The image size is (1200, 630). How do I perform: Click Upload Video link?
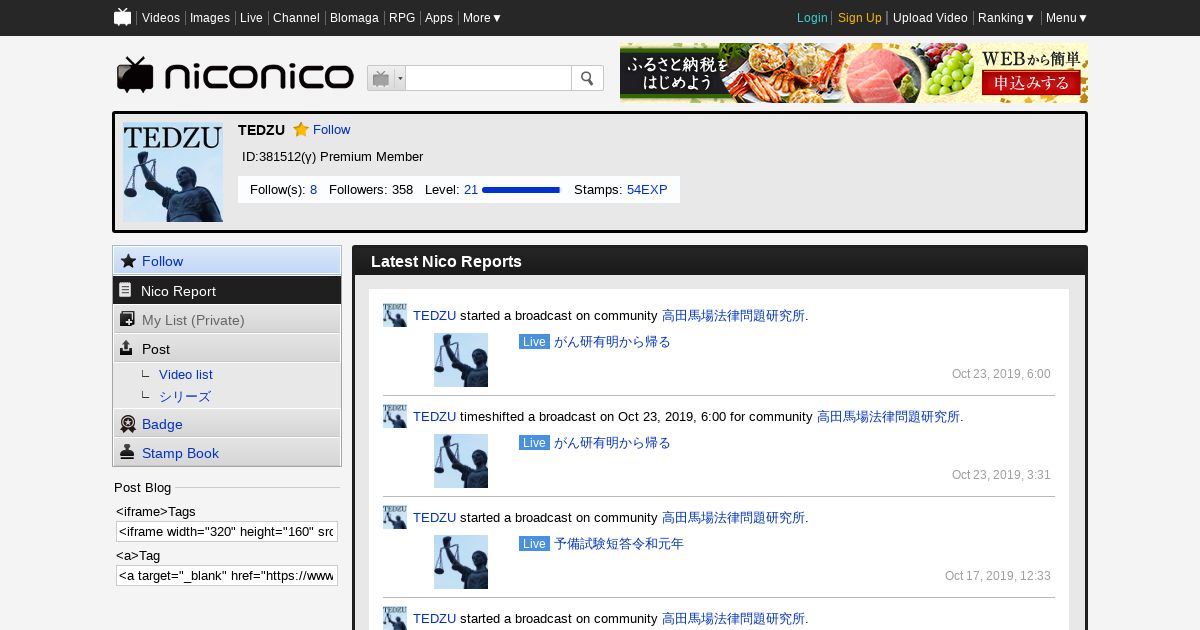(930, 18)
